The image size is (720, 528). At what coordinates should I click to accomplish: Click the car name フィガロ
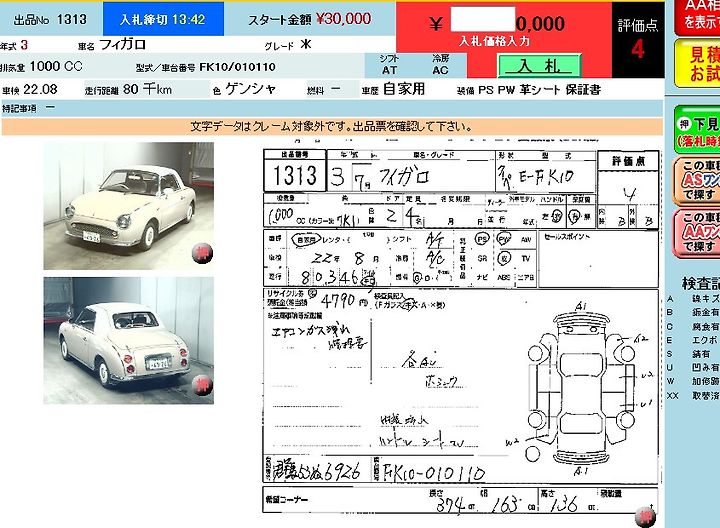(123, 45)
